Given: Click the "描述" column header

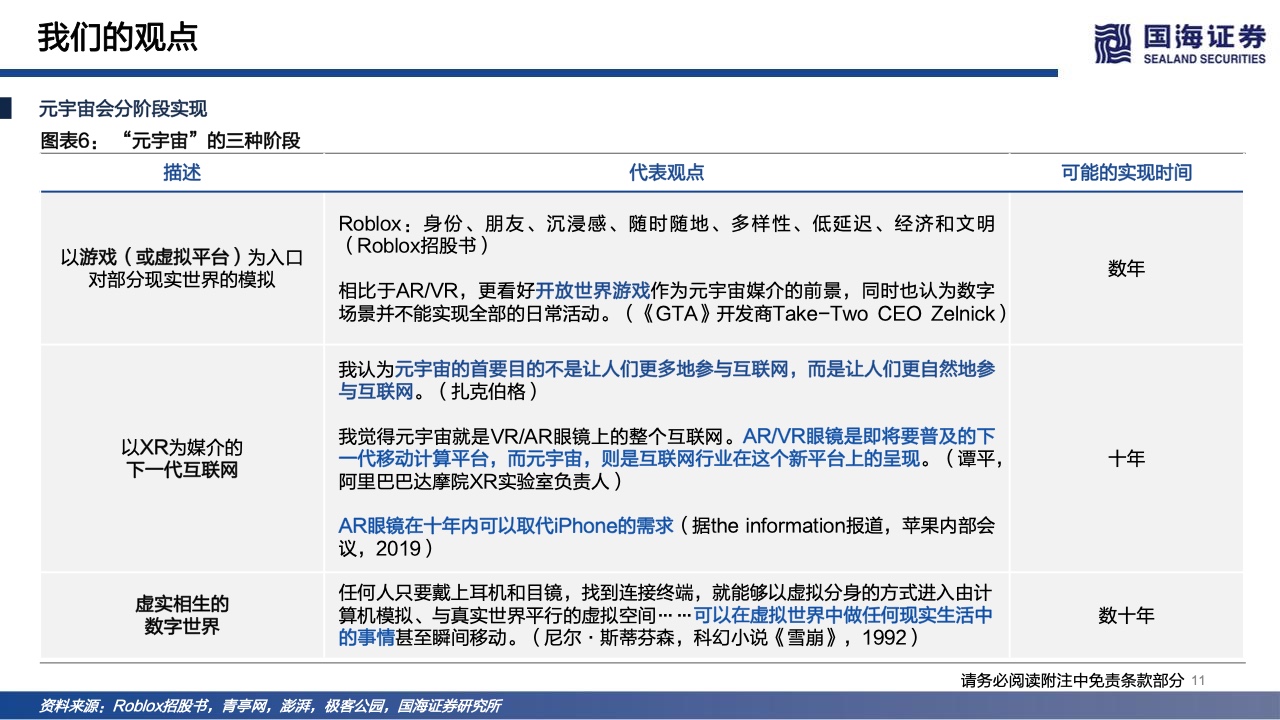Looking at the screenshot, I should point(182,173).
